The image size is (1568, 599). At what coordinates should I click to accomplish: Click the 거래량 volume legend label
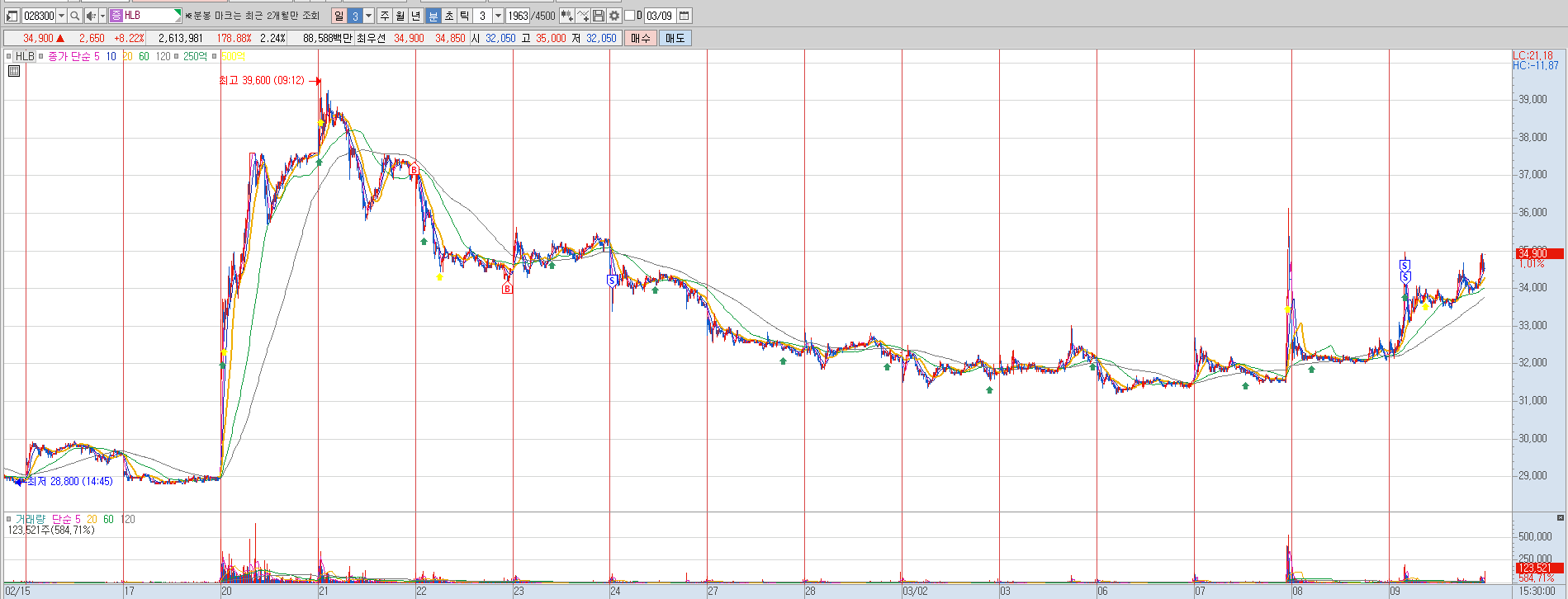click(x=31, y=519)
